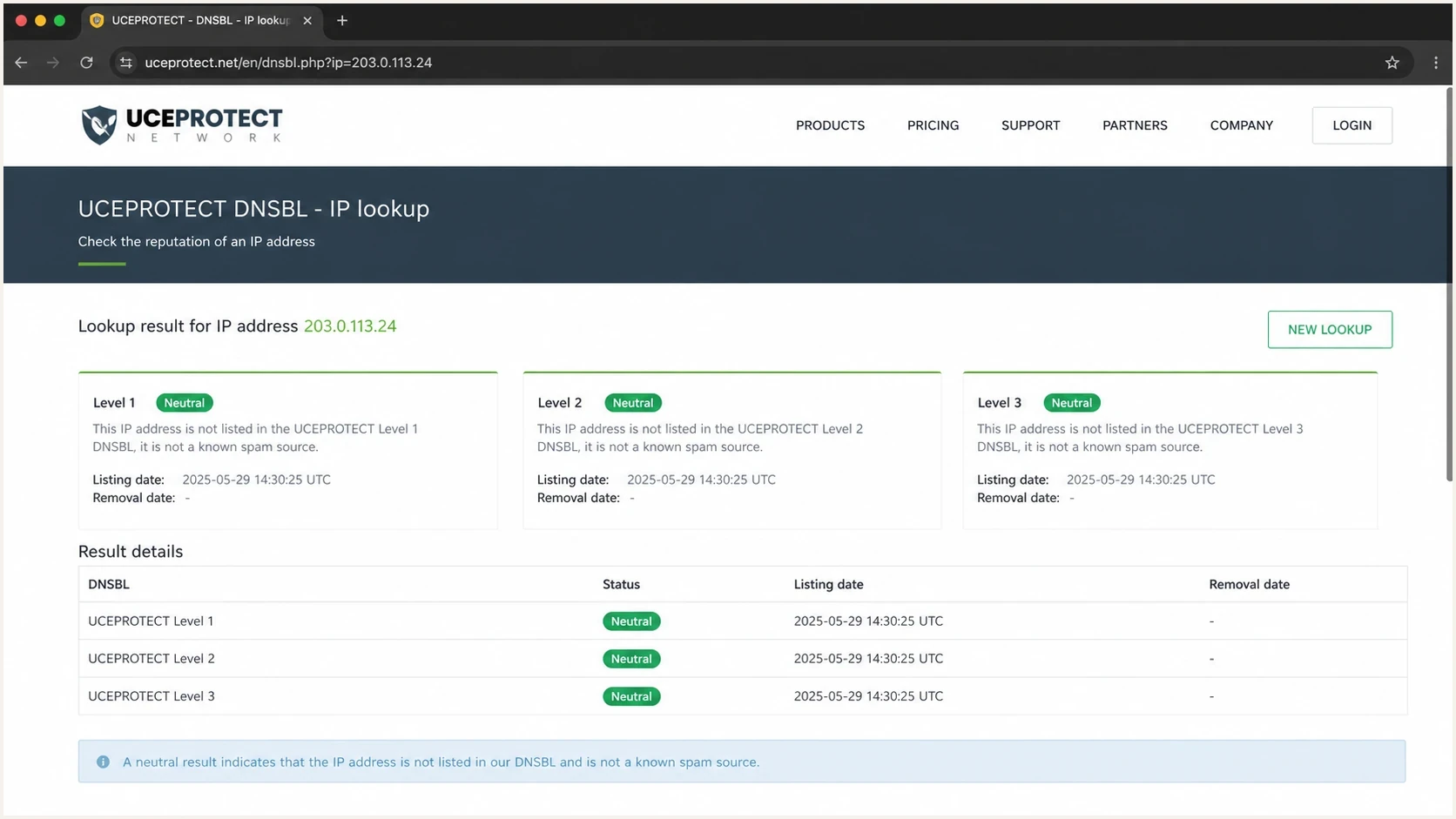Click Neutral status in UCEPROTECT Level 1 row
Image resolution: width=1456 pixels, height=819 pixels.
coord(631,621)
